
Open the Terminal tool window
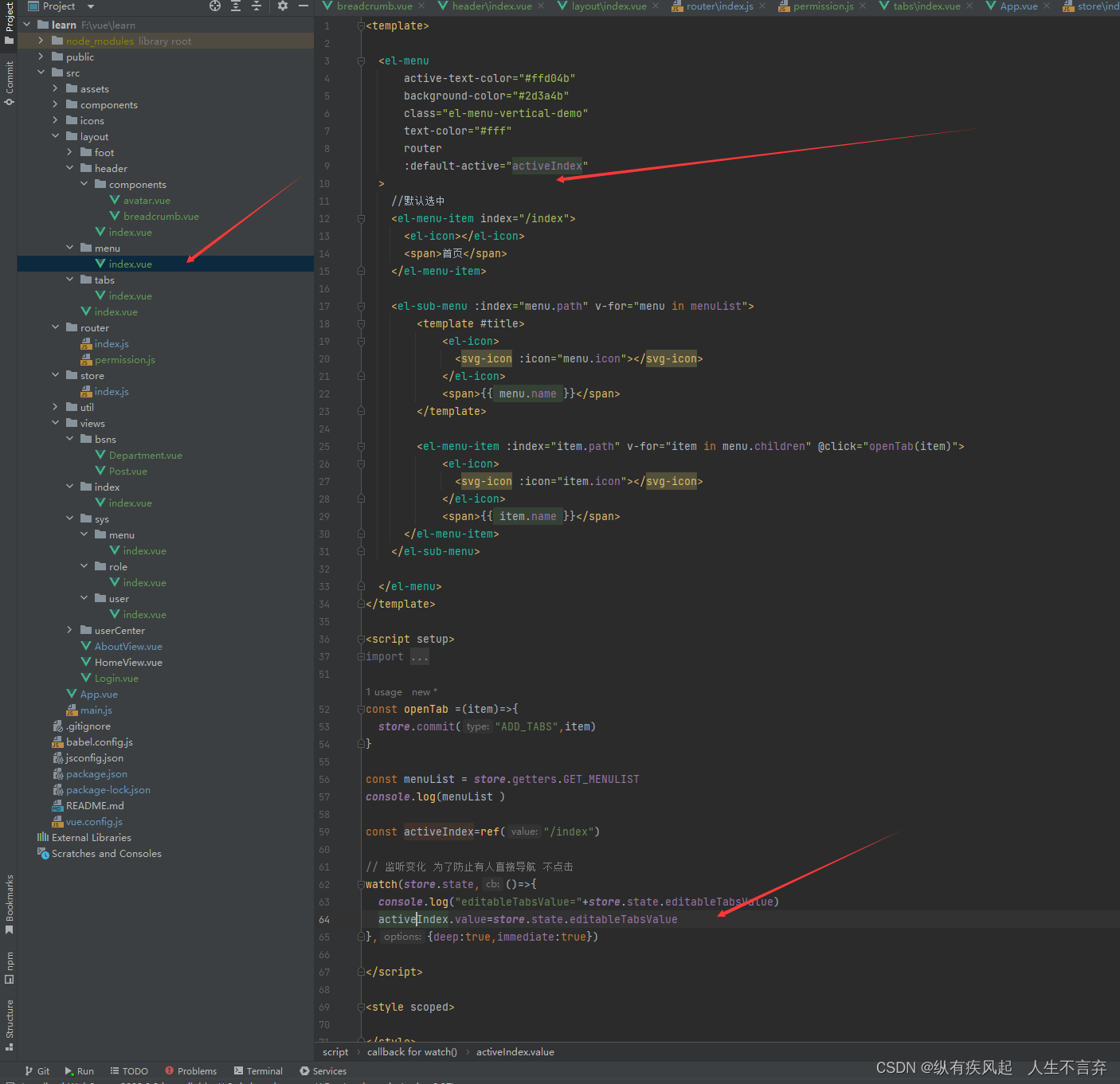[x=259, y=1071]
